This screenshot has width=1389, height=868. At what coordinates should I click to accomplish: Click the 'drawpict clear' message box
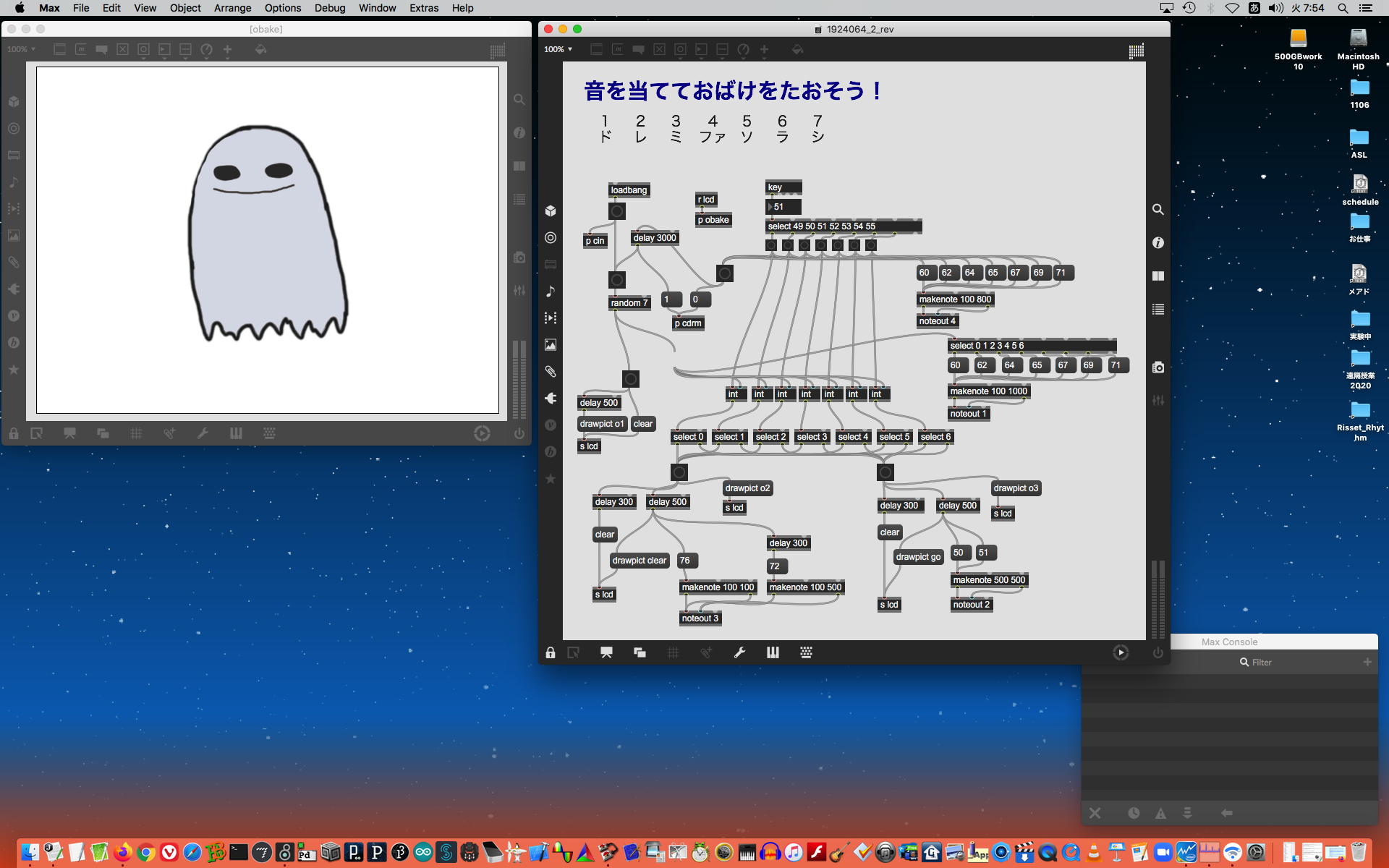pyautogui.click(x=639, y=561)
